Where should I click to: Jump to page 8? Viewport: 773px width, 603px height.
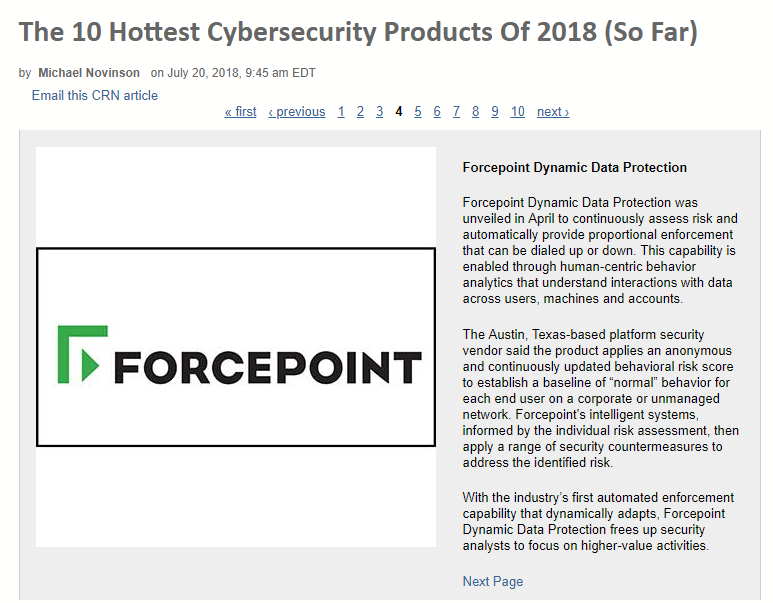point(475,112)
